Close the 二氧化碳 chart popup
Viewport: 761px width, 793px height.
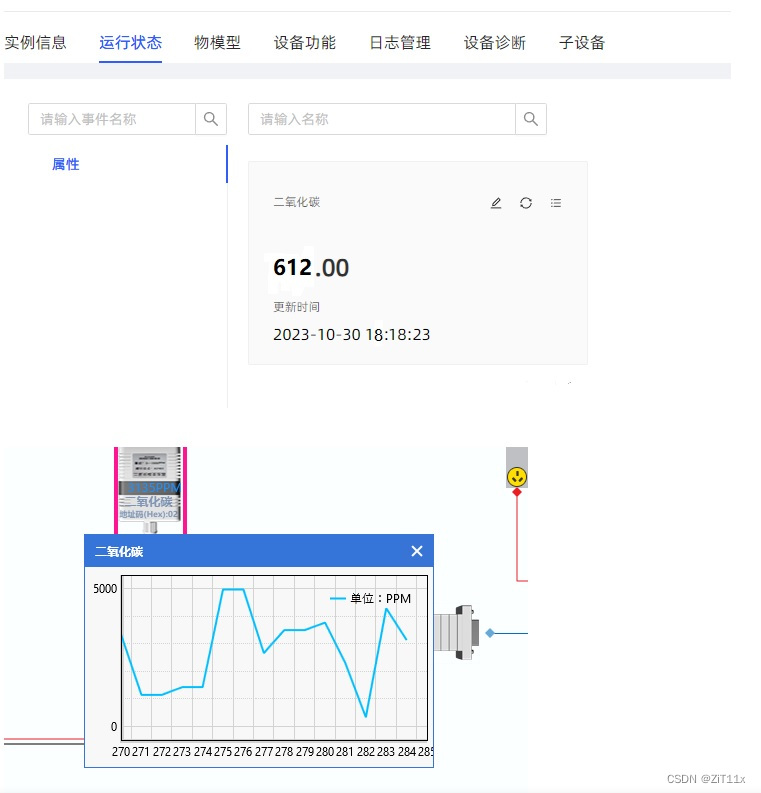click(x=417, y=551)
